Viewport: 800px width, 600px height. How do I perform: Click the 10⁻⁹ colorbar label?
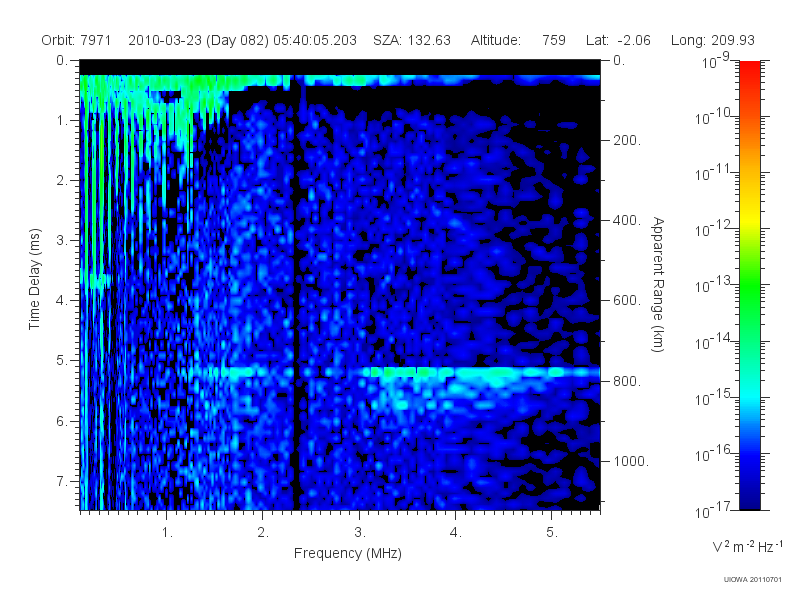[x=716, y=61]
